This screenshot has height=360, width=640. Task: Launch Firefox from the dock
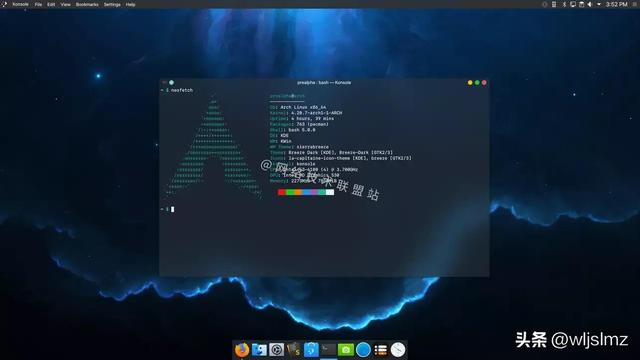[x=242, y=350]
